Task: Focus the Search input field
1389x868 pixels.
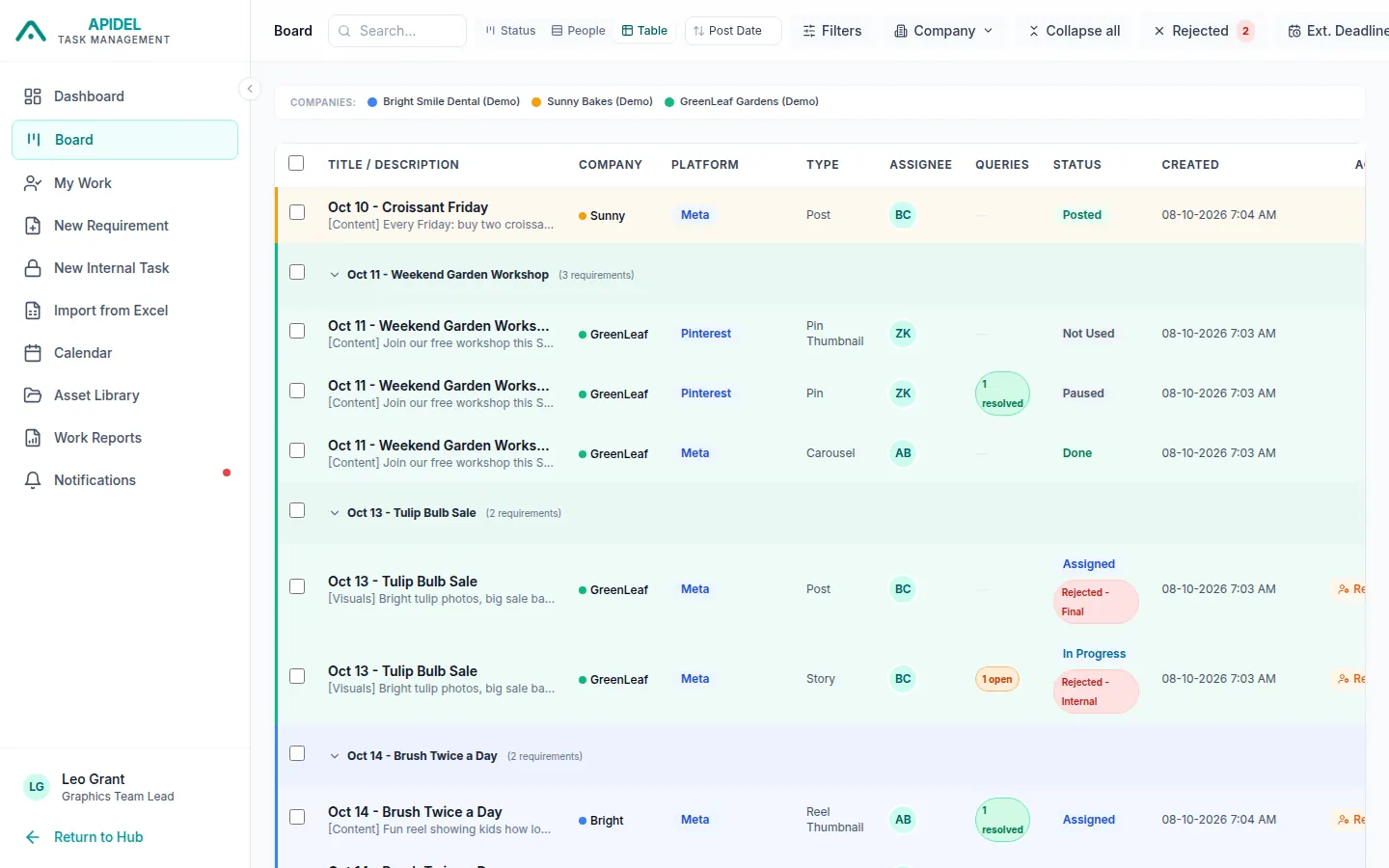Action: click(x=397, y=31)
